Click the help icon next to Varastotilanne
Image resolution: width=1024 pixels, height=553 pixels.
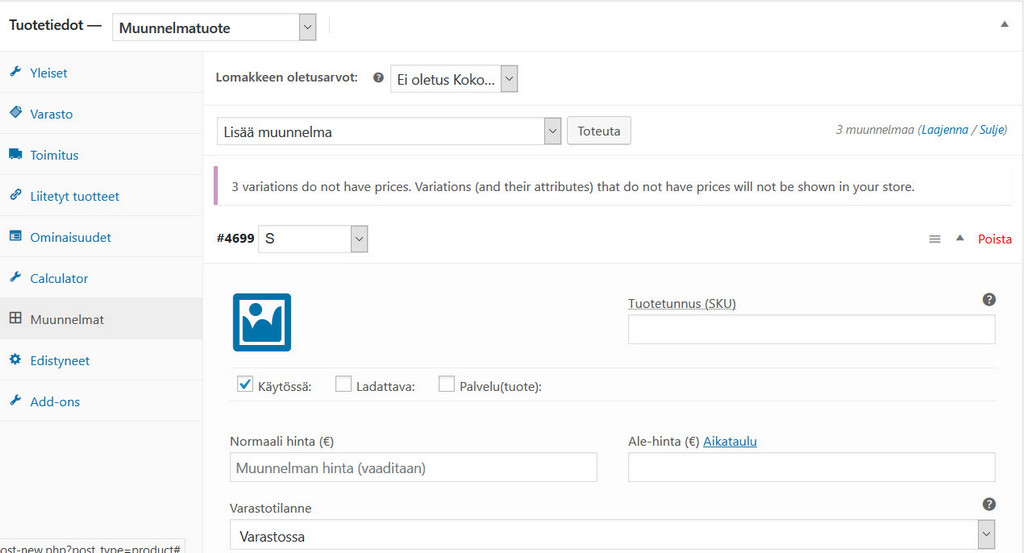(x=989, y=505)
